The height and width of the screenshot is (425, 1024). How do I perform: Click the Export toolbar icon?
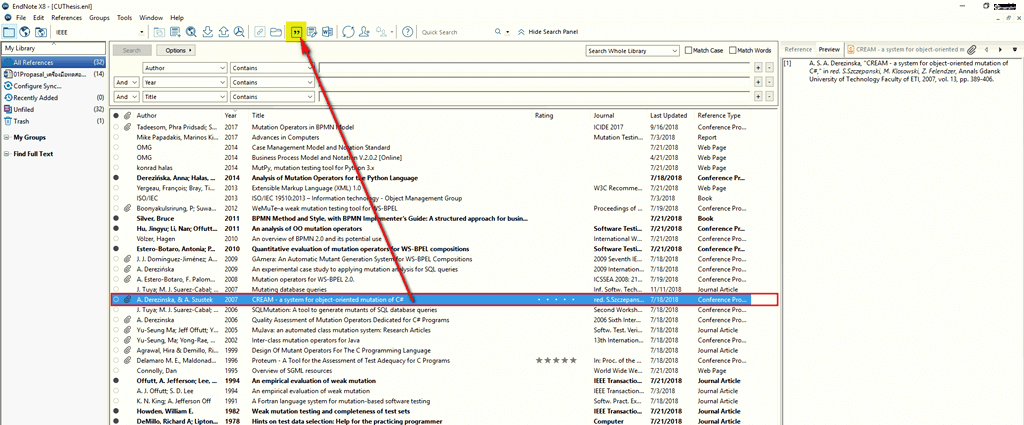[x=223, y=32]
